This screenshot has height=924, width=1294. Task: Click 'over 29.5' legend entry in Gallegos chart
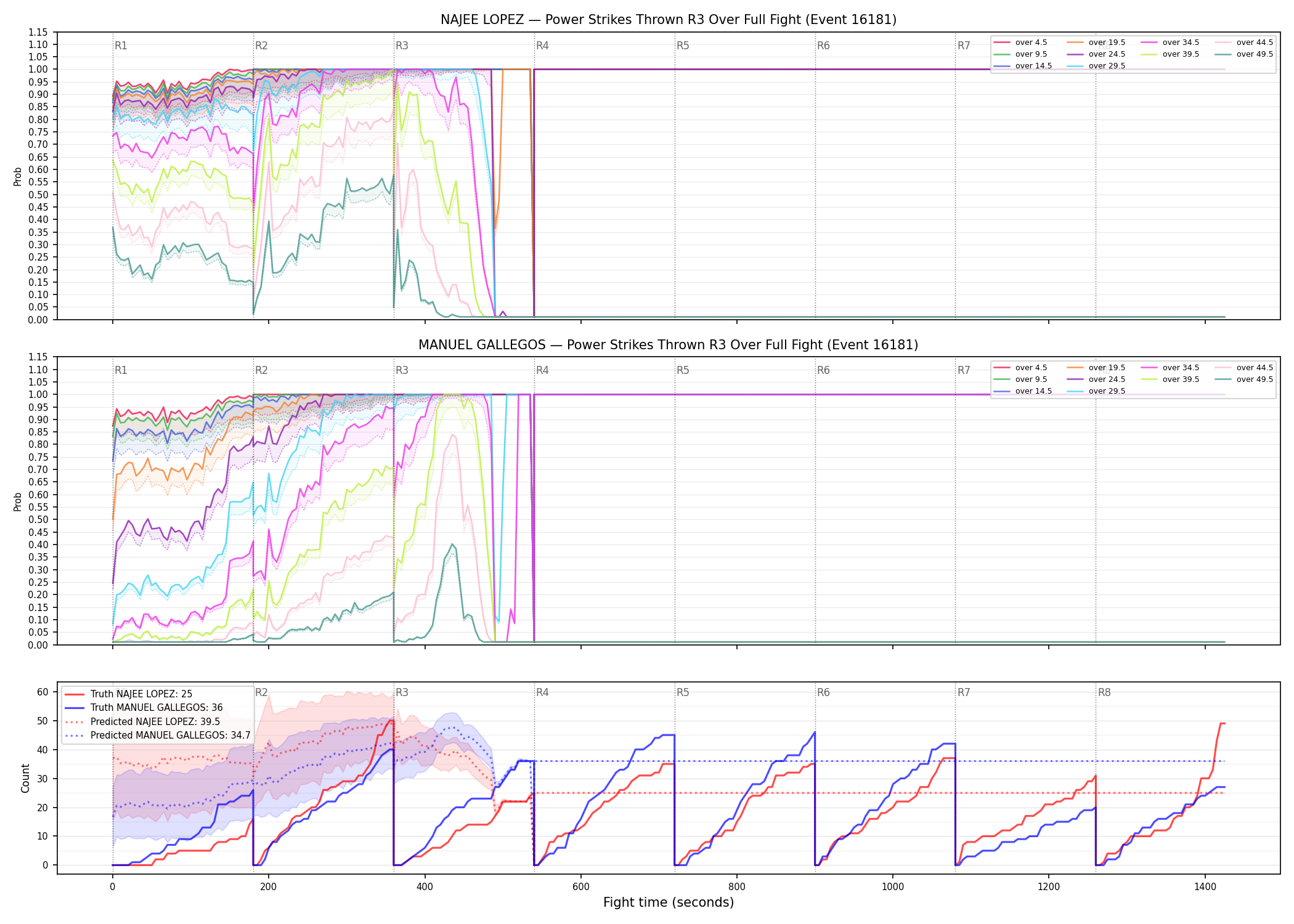(x=1096, y=391)
